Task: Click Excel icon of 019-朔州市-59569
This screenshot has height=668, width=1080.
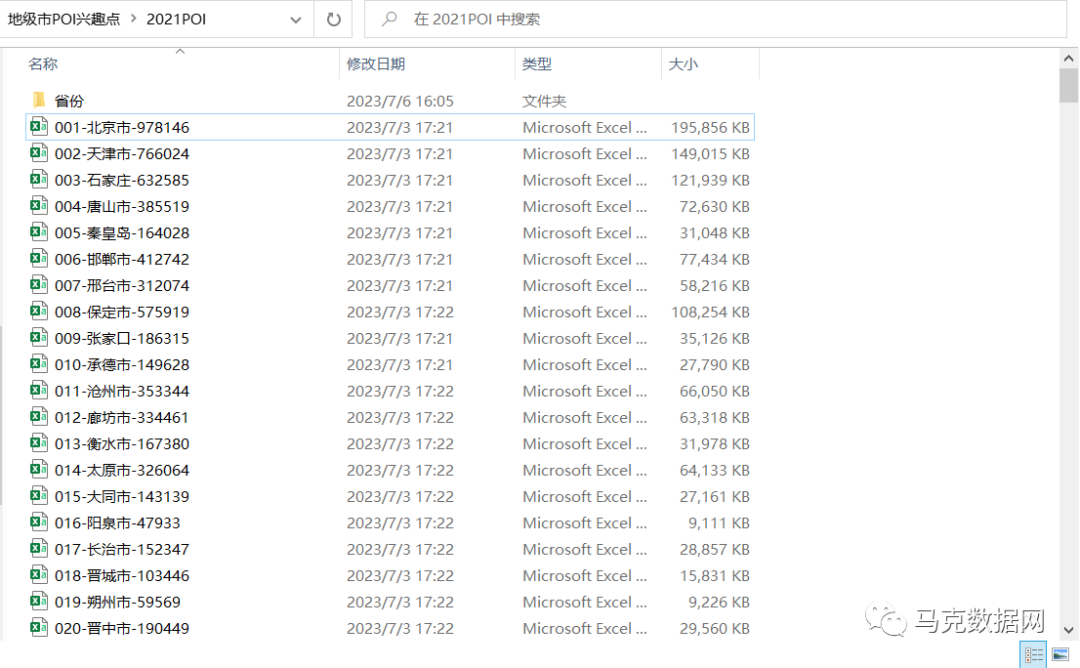Action: coord(39,602)
